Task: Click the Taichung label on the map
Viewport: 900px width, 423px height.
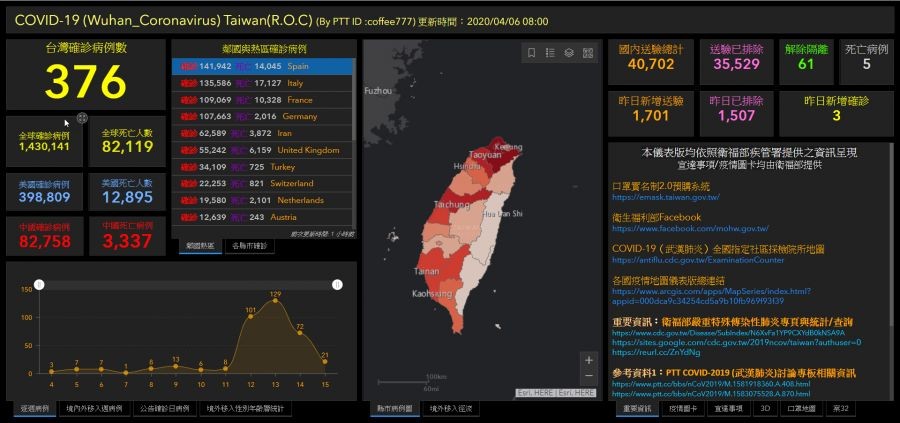Action: tap(452, 204)
